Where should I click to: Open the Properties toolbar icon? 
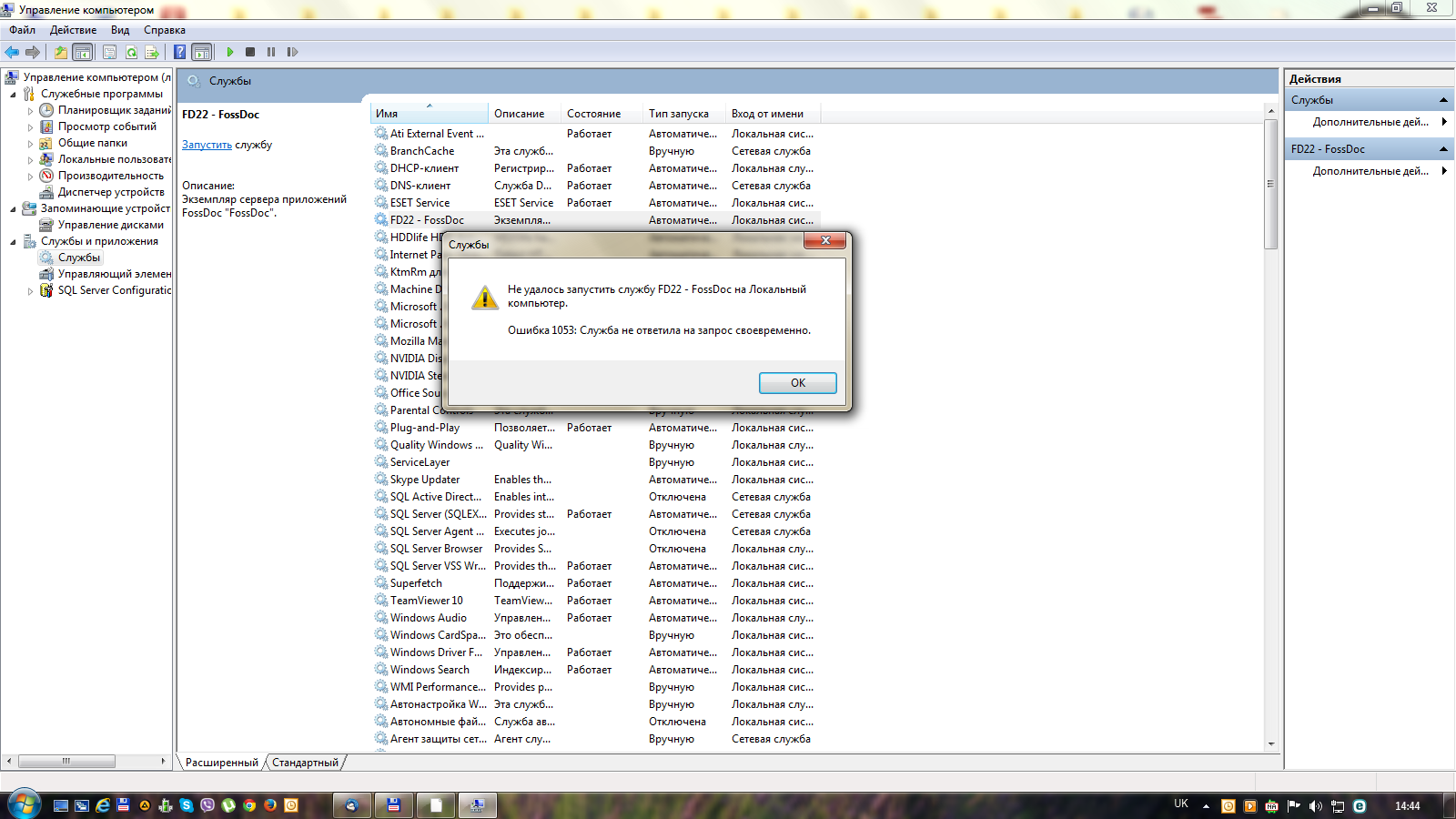pos(109,52)
